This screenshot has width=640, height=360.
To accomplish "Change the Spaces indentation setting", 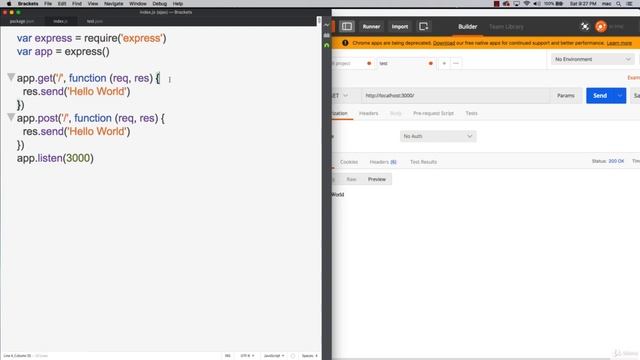I will (309, 356).
